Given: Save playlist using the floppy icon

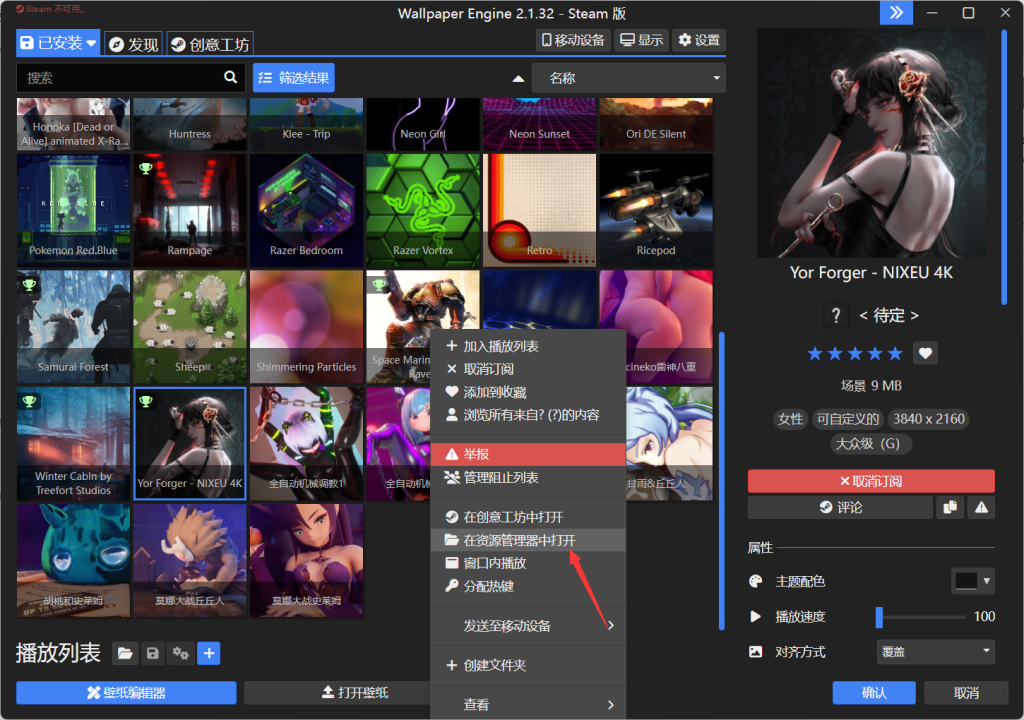Looking at the screenshot, I should (153, 653).
